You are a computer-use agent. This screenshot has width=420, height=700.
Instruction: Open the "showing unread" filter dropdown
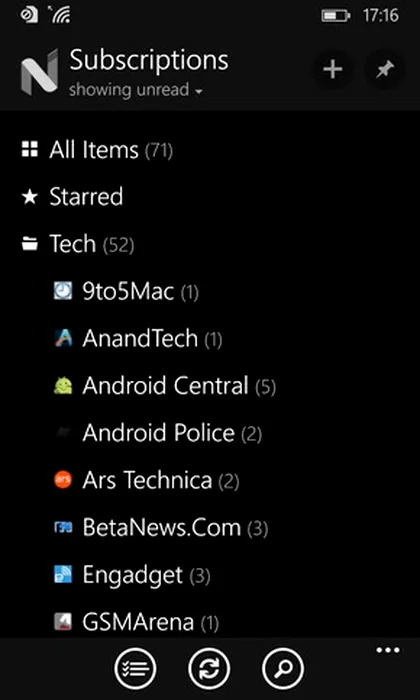click(x=136, y=90)
